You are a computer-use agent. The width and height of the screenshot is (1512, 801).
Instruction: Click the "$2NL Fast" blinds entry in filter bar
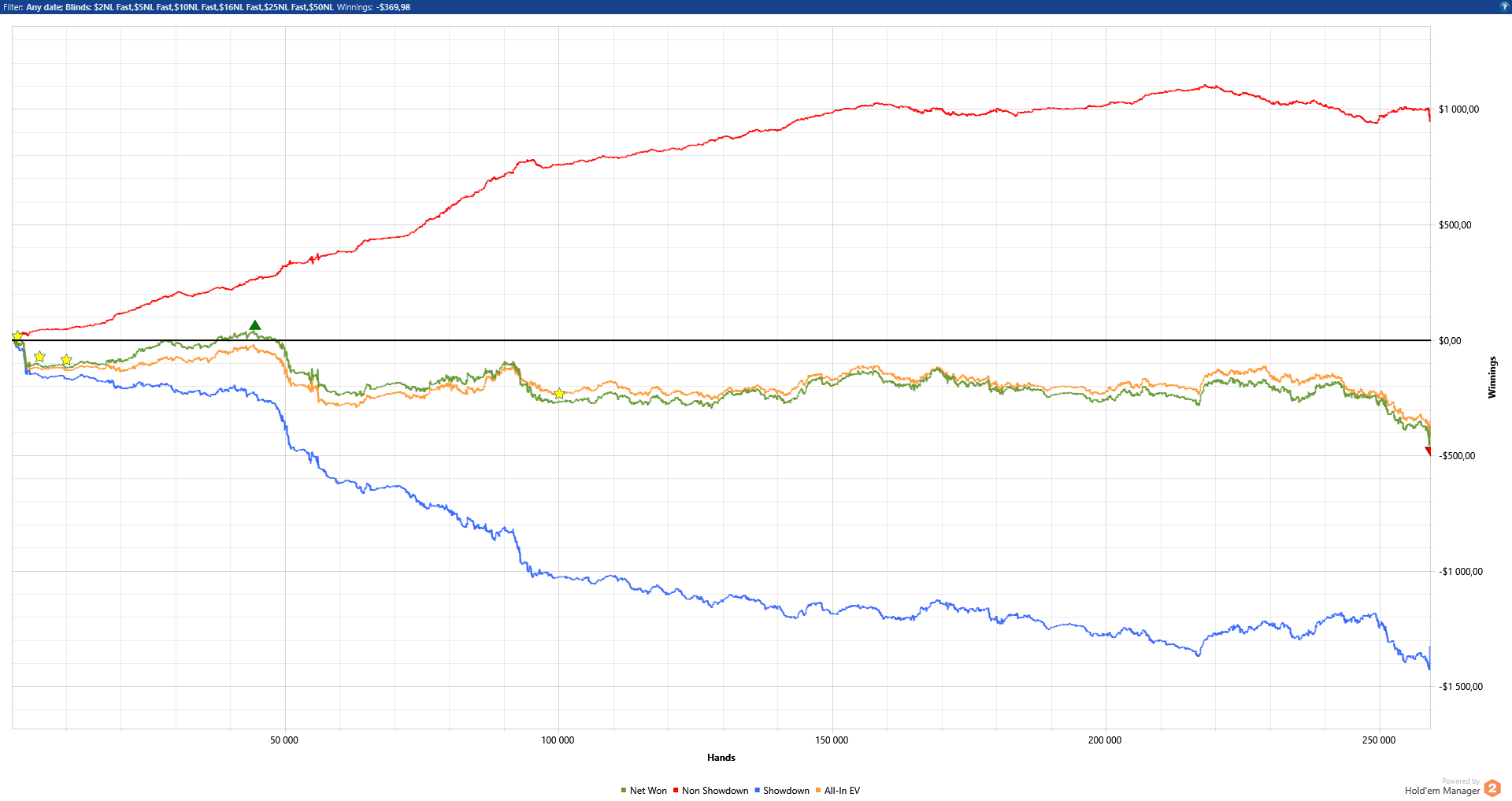[113, 7]
